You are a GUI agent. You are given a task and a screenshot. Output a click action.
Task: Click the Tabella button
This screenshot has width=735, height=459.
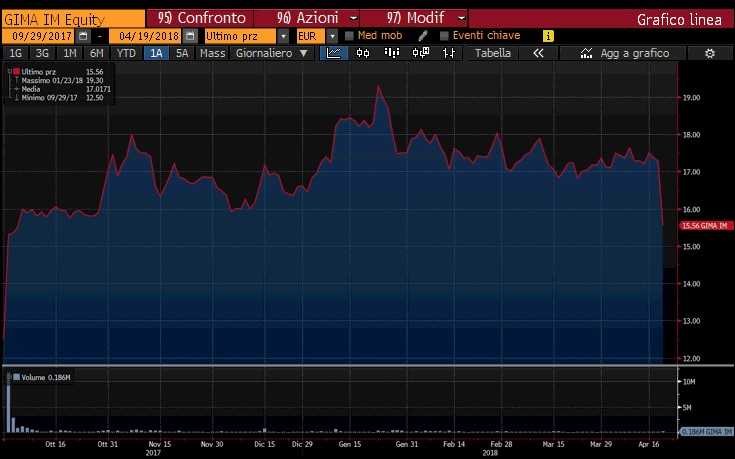[493, 53]
